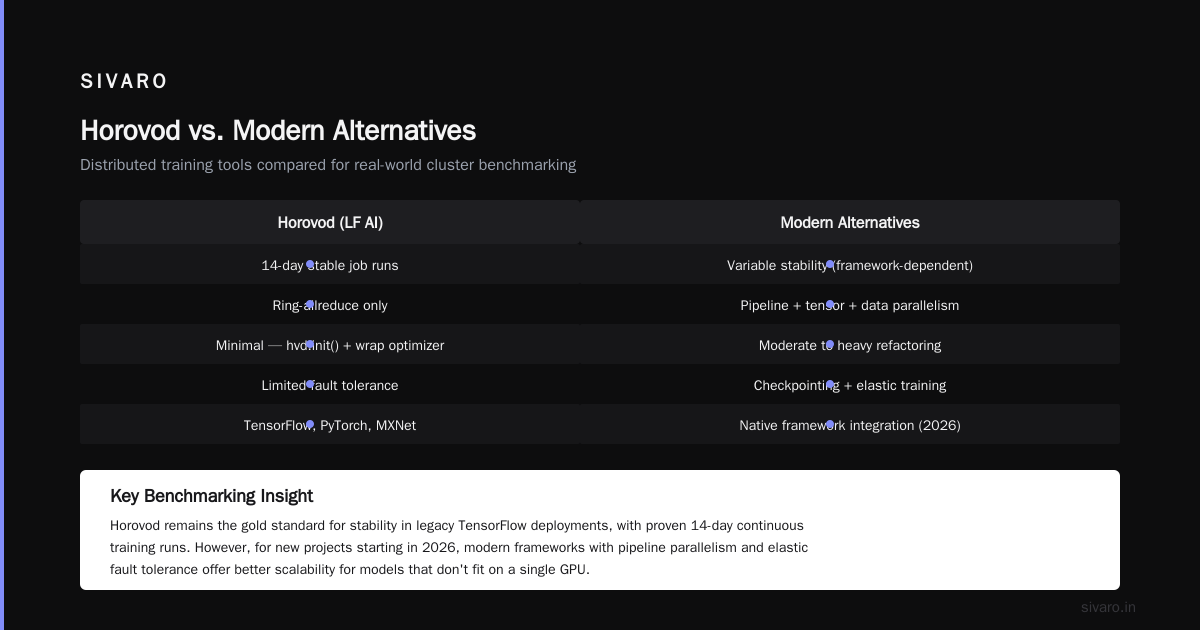Viewport: 1200px width, 630px height.
Task: Click the bullet dot on Variable stability row
Action: click(x=830, y=265)
